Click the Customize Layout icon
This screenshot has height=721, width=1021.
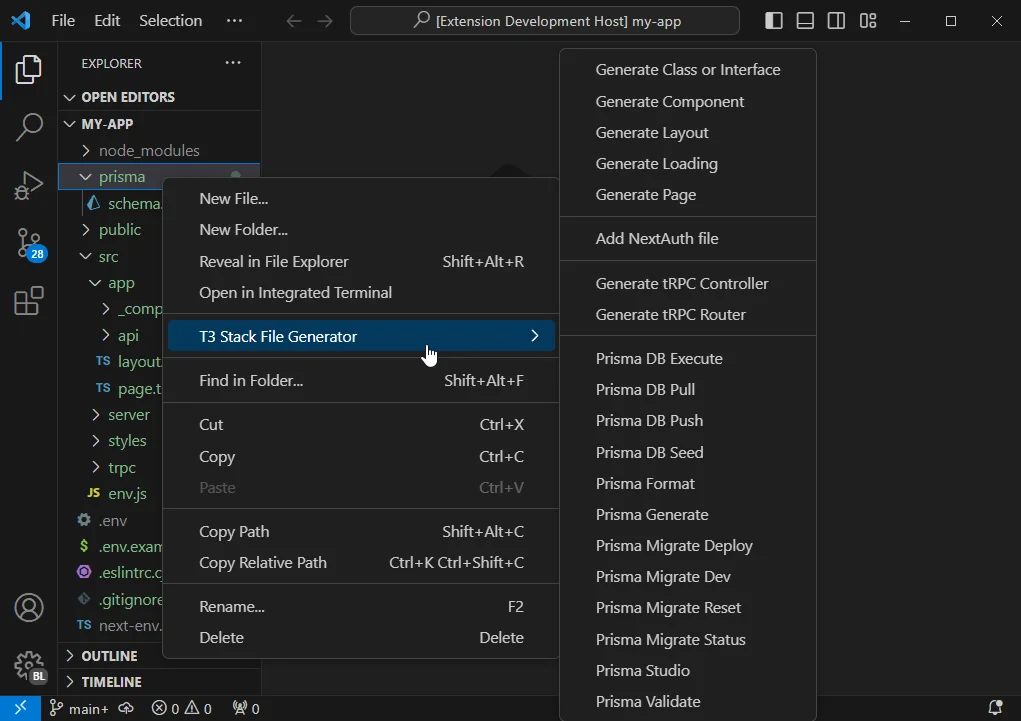pyautogui.click(x=867, y=20)
